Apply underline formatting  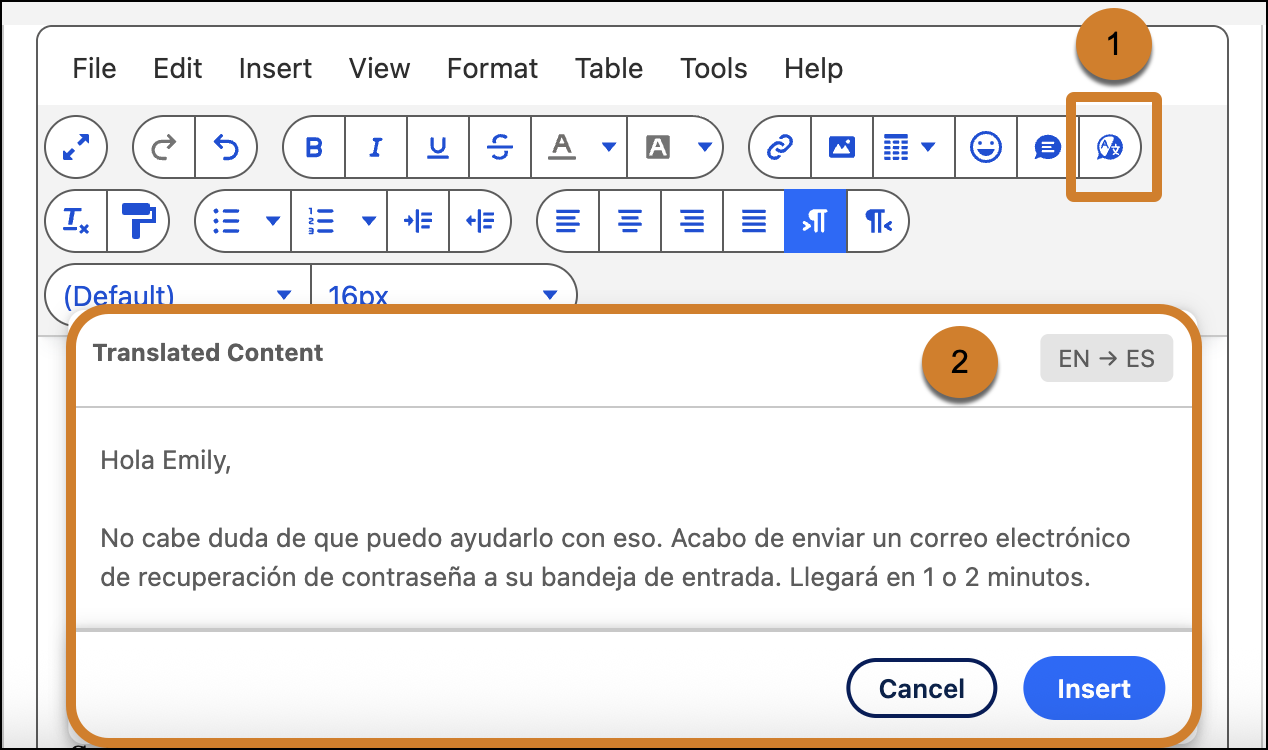438,148
